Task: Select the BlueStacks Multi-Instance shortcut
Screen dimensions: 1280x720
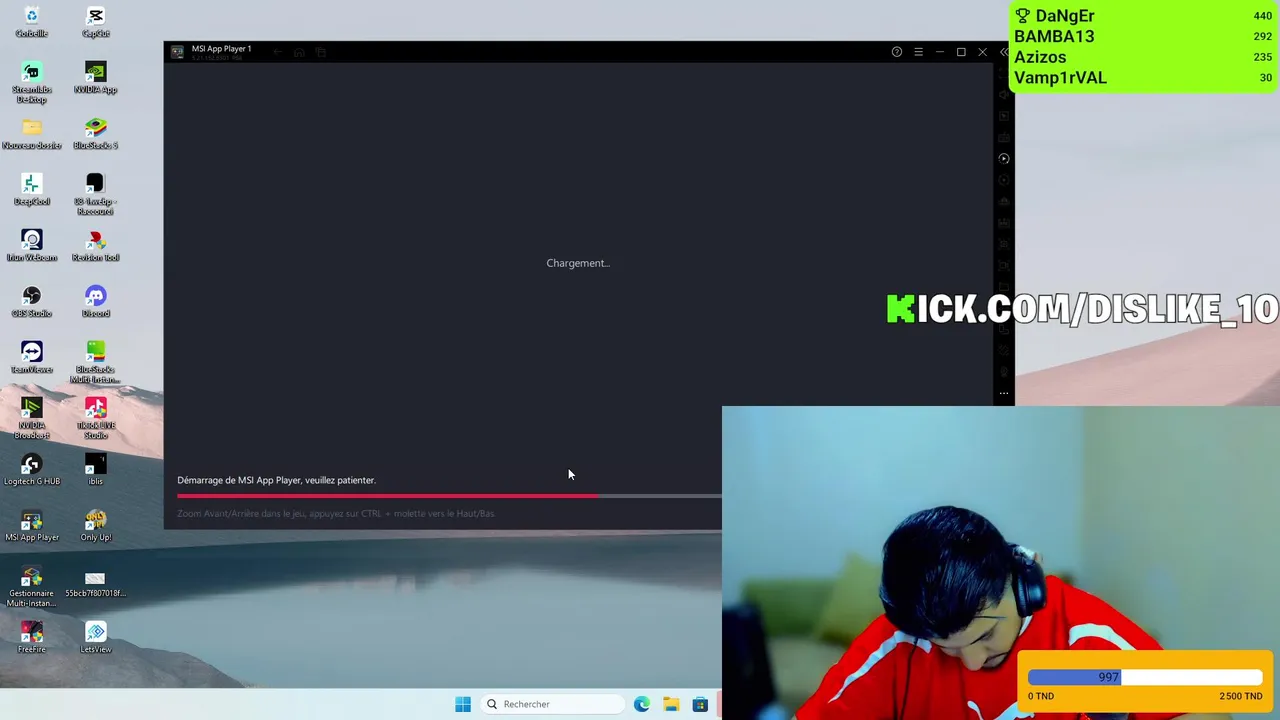Action: 95,362
